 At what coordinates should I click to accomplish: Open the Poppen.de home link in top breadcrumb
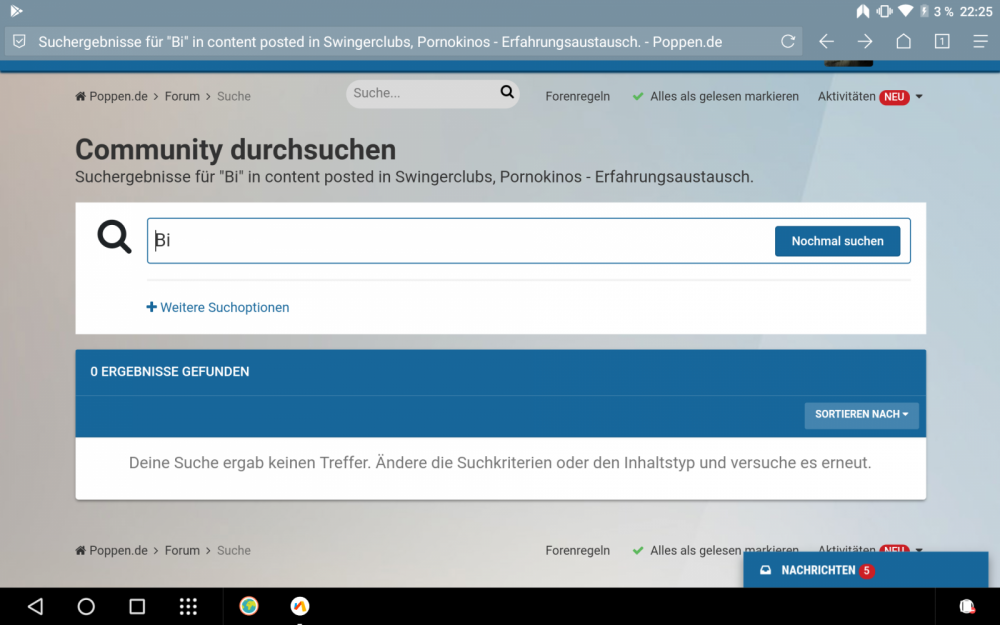[117, 97]
